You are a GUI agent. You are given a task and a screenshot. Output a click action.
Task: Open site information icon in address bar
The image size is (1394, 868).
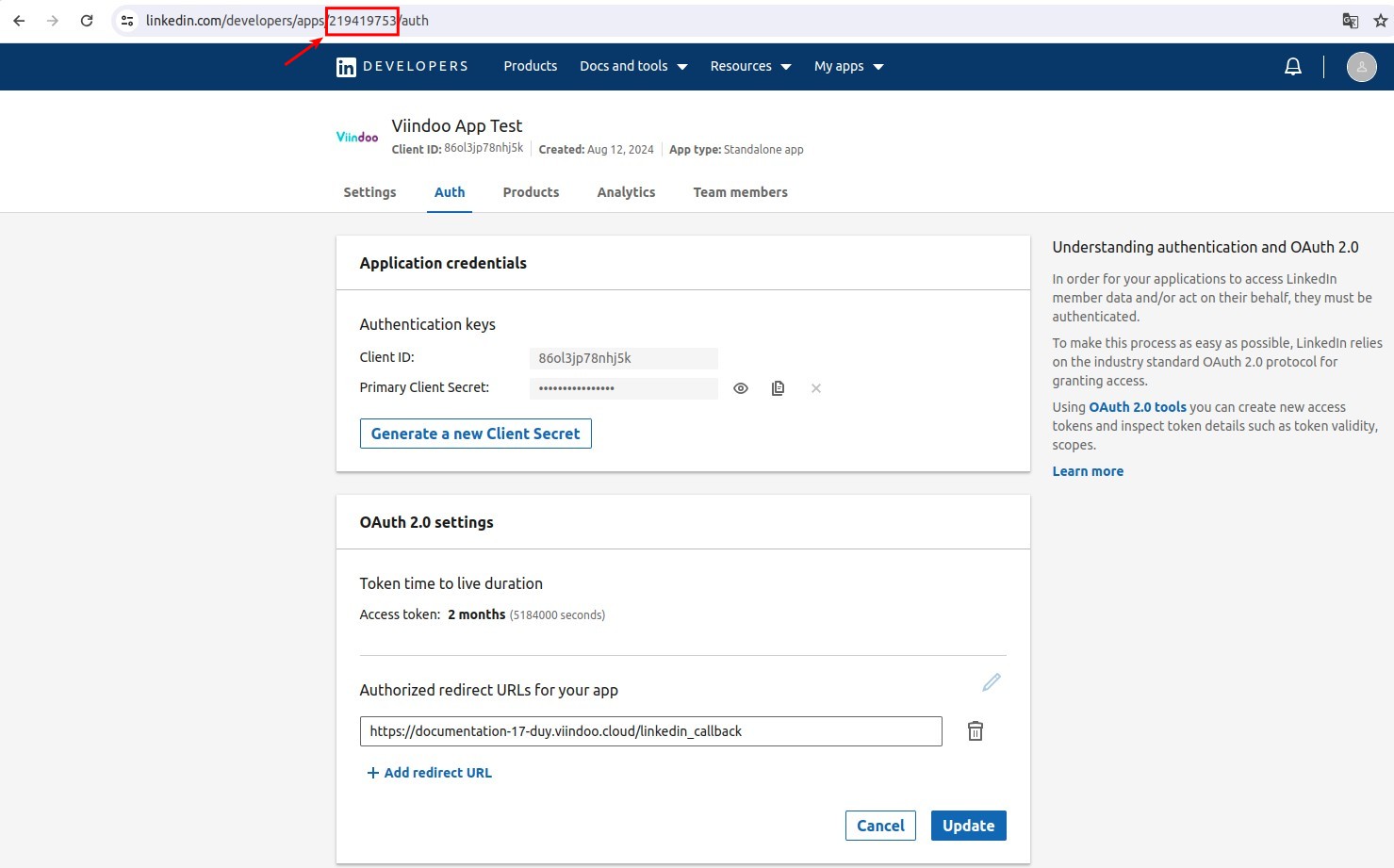(x=127, y=21)
